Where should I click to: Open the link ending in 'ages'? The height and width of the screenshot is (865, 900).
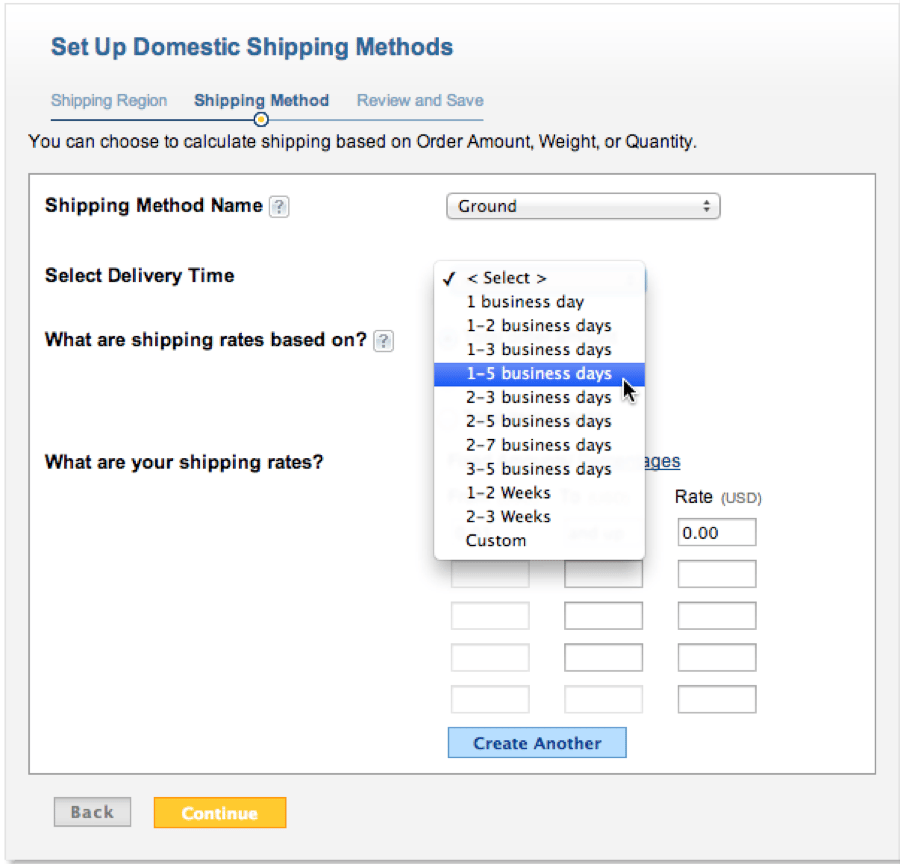click(x=660, y=461)
